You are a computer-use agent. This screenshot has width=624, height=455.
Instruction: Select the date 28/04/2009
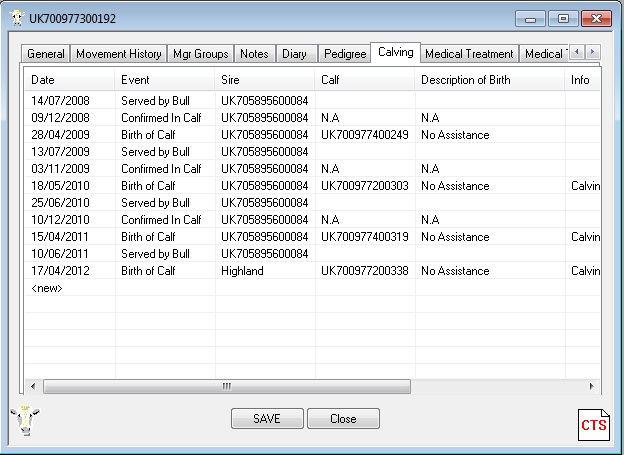(60, 135)
